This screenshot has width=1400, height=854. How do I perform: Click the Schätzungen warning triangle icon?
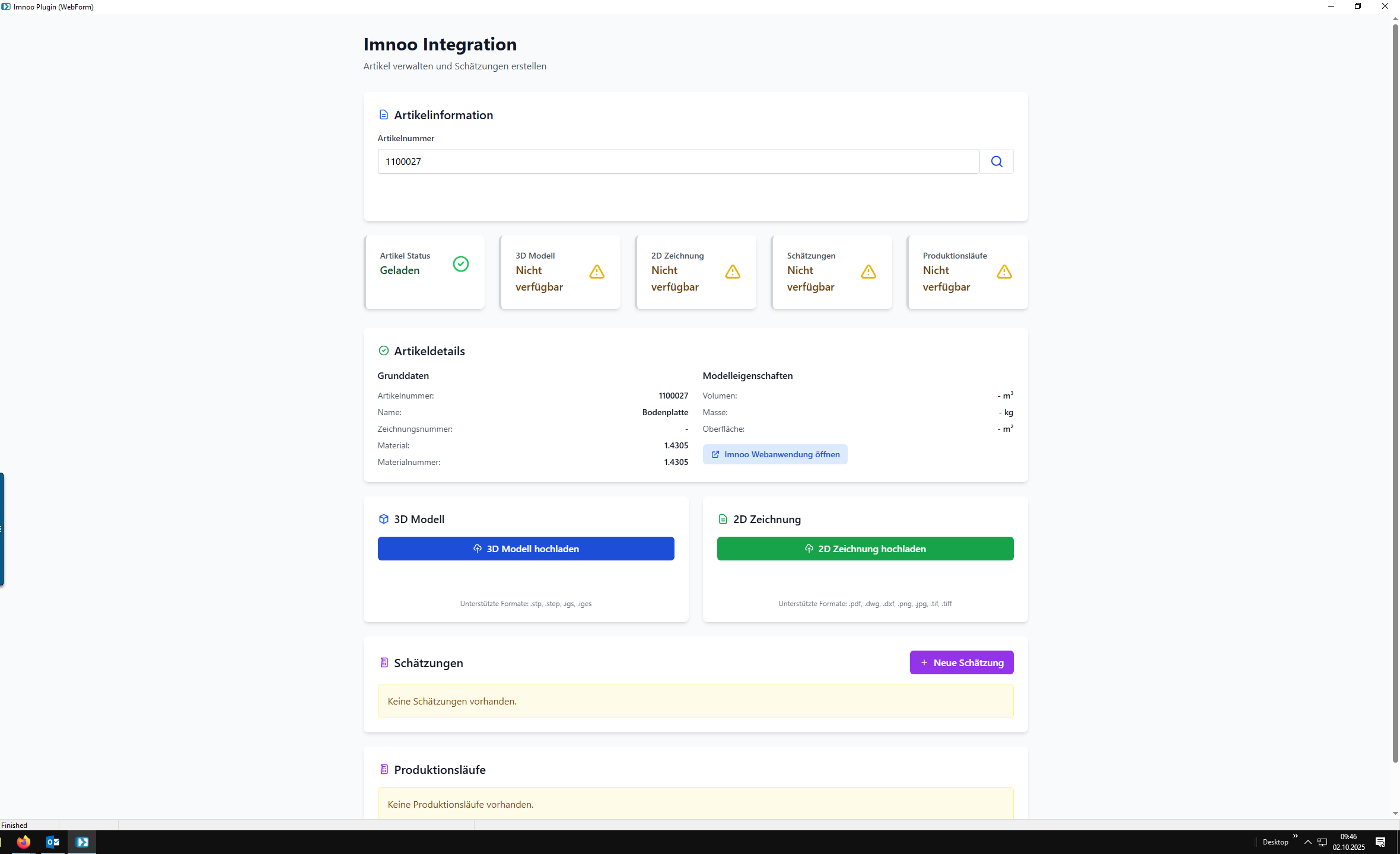click(868, 272)
